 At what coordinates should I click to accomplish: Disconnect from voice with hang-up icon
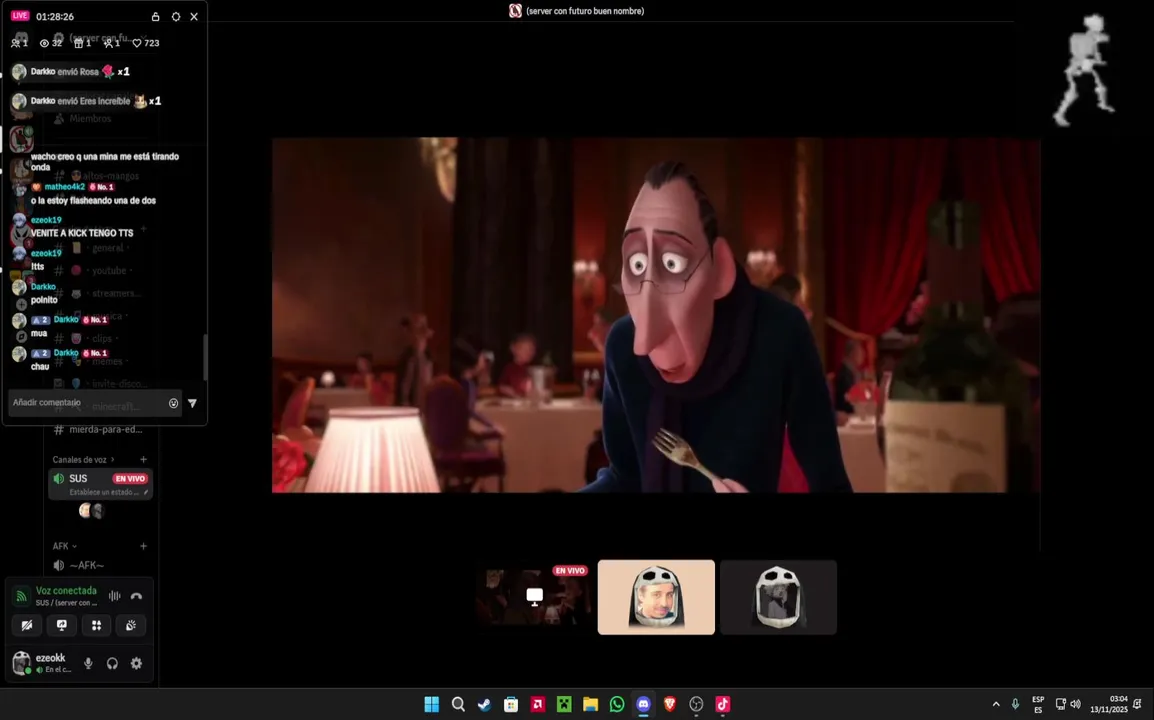pos(136,596)
